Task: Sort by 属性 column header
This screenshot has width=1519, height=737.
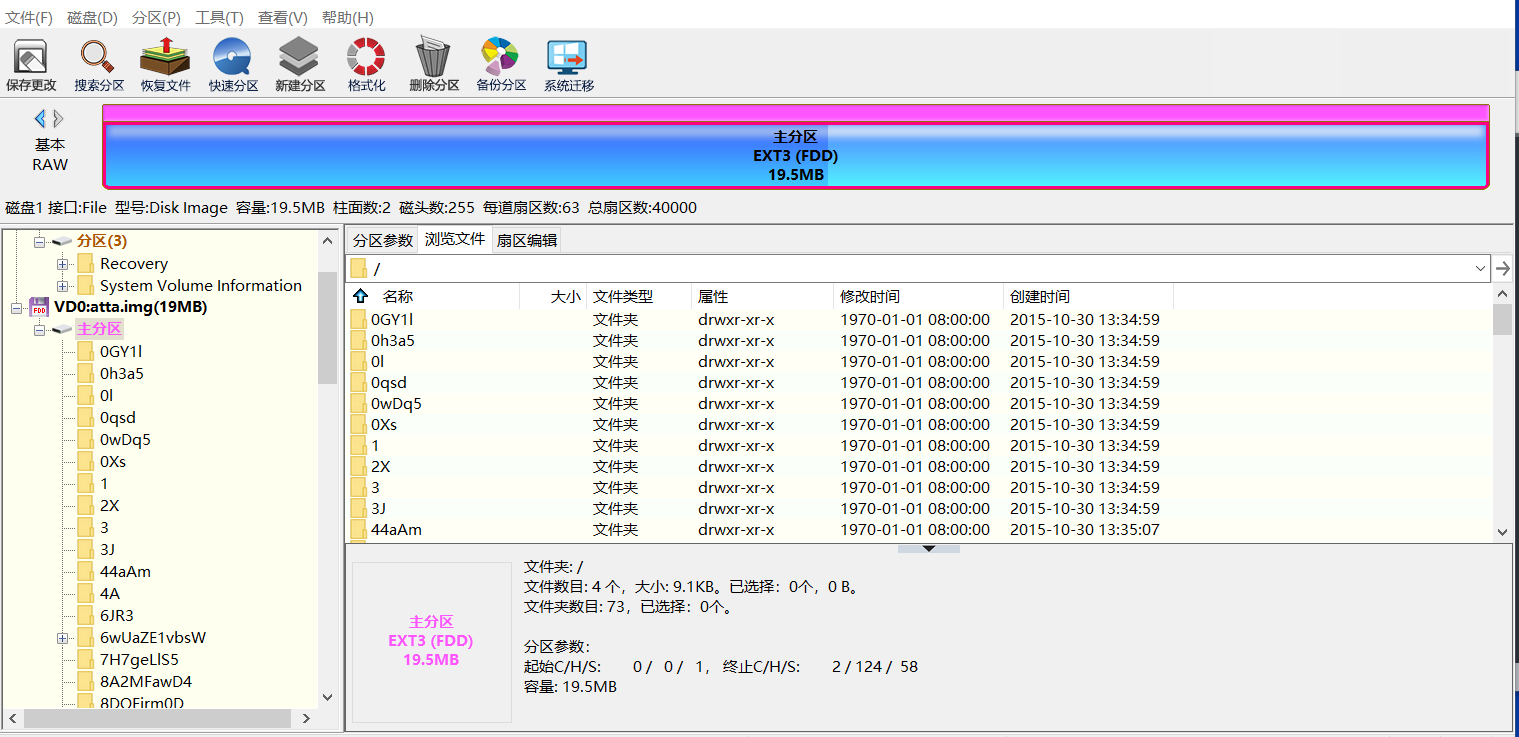Action: pos(762,296)
